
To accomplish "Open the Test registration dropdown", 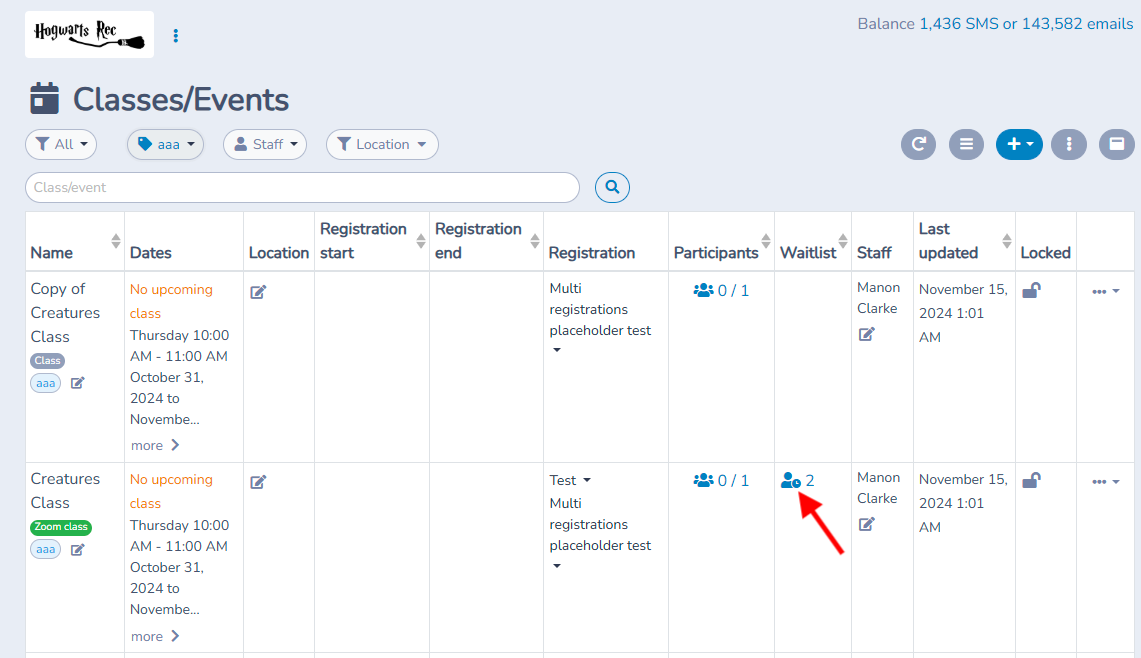I will pyautogui.click(x=570, y=480).
